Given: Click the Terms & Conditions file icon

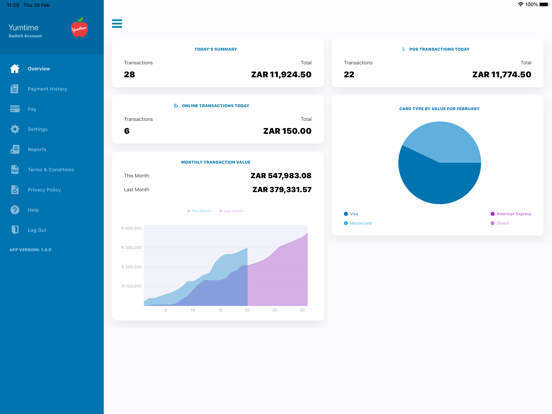Looking at the screenshot, I should [15, 169].
